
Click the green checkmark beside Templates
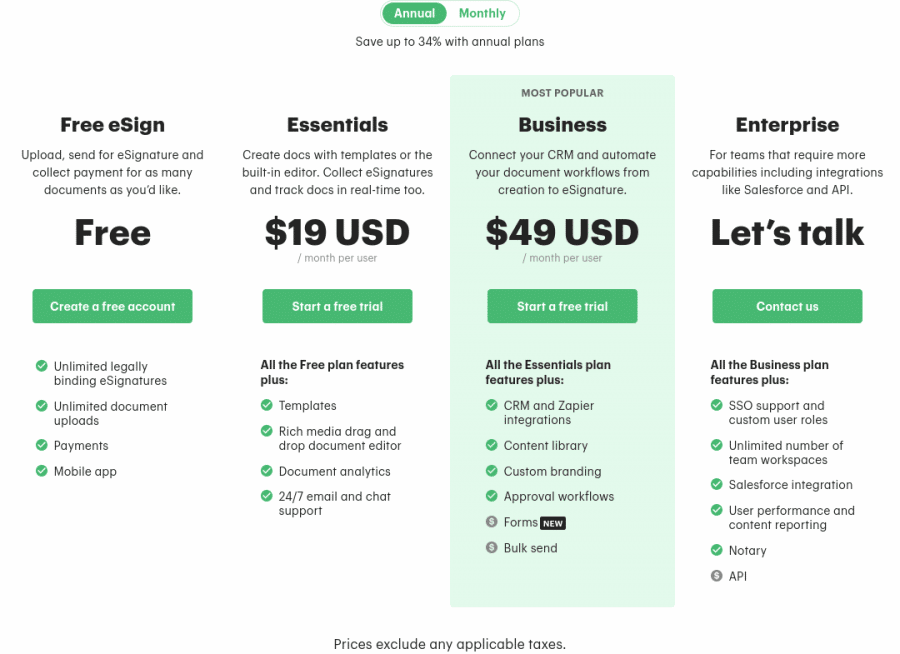(266, 405)
